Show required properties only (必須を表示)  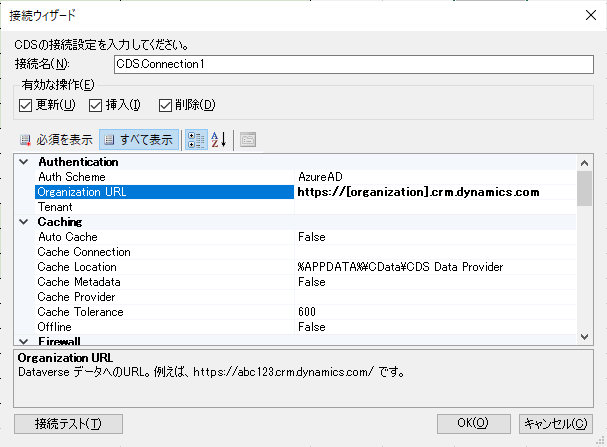tap(57, 140)
